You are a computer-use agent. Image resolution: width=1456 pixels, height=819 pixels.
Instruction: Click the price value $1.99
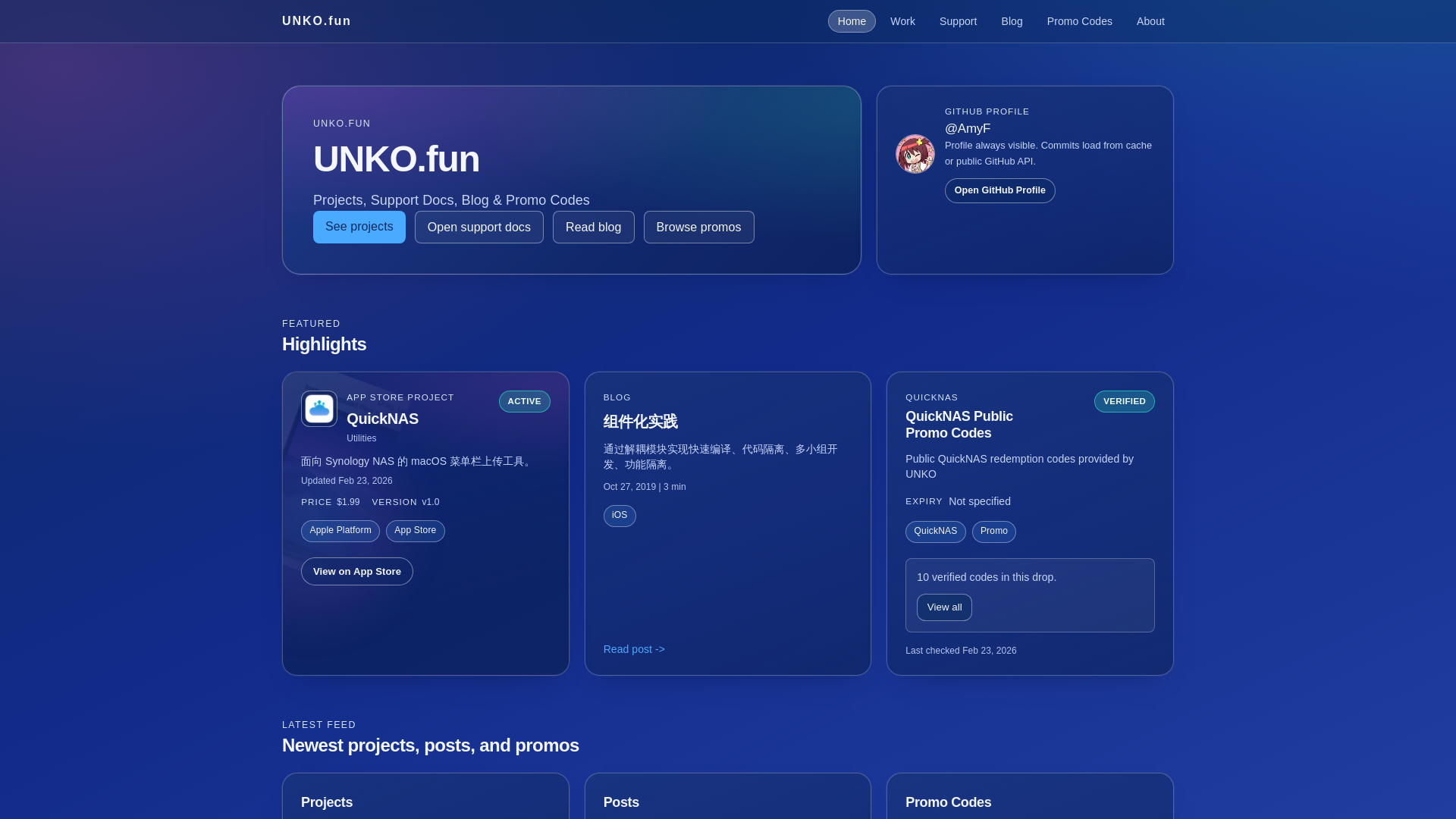pos(348,502)
